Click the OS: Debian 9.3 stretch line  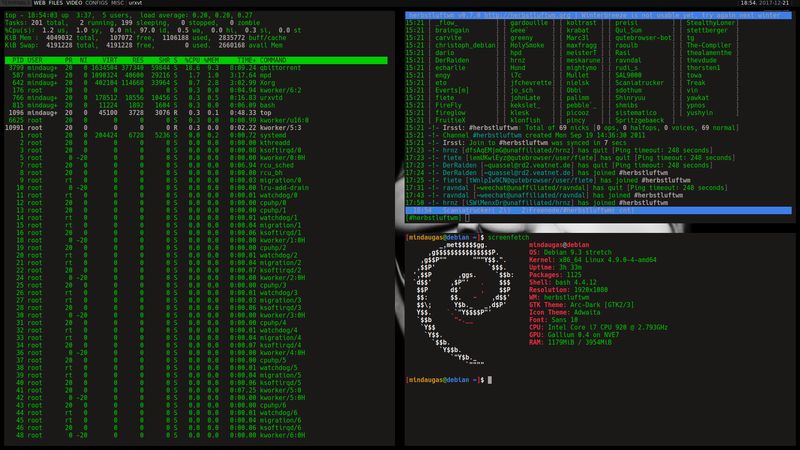(570, 253)
